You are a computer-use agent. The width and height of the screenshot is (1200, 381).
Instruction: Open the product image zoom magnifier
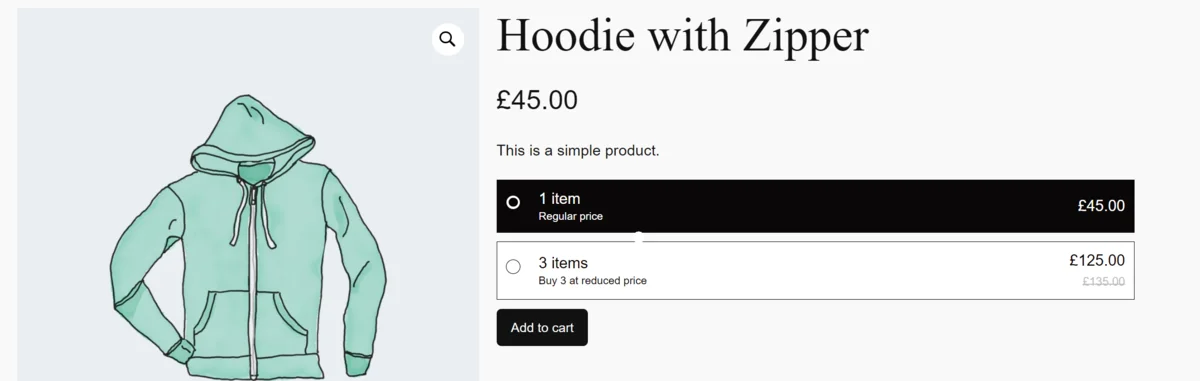click(447, 39)
